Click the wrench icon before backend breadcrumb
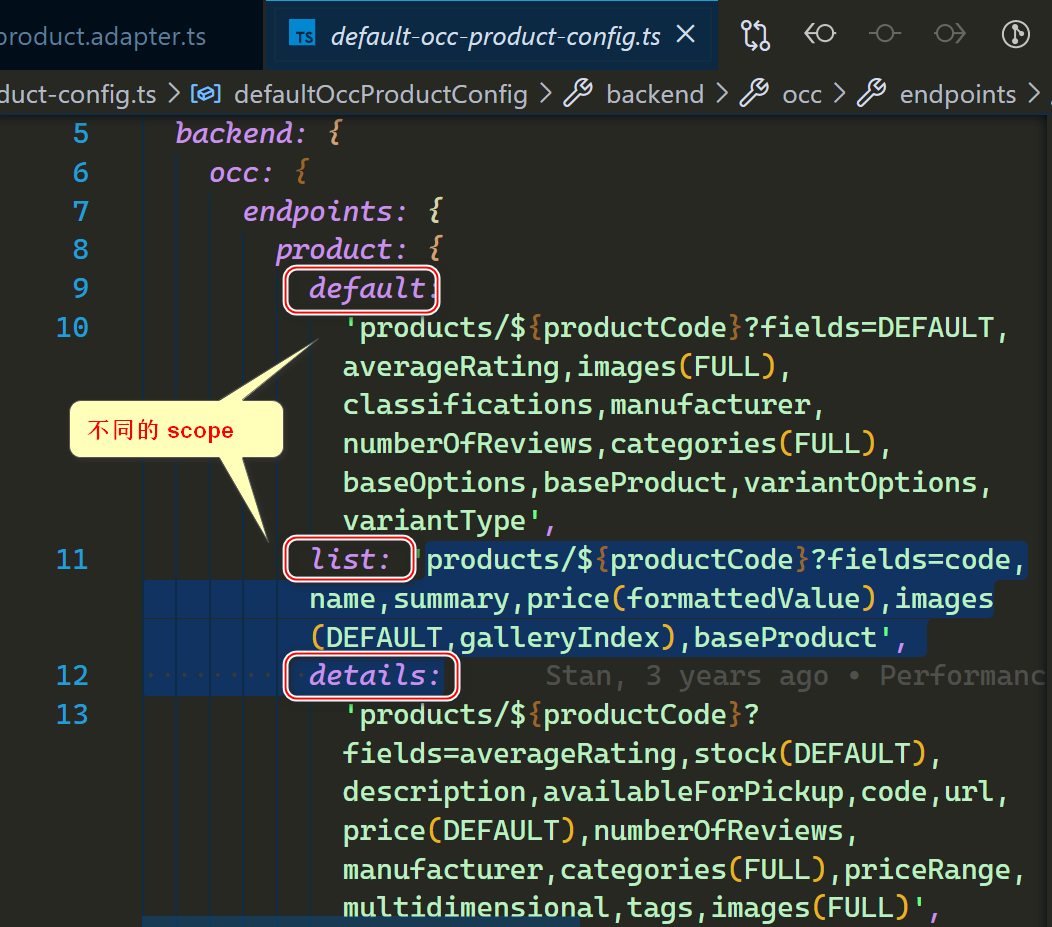Viewport: 1052px width, 927px height. point(578,93)
